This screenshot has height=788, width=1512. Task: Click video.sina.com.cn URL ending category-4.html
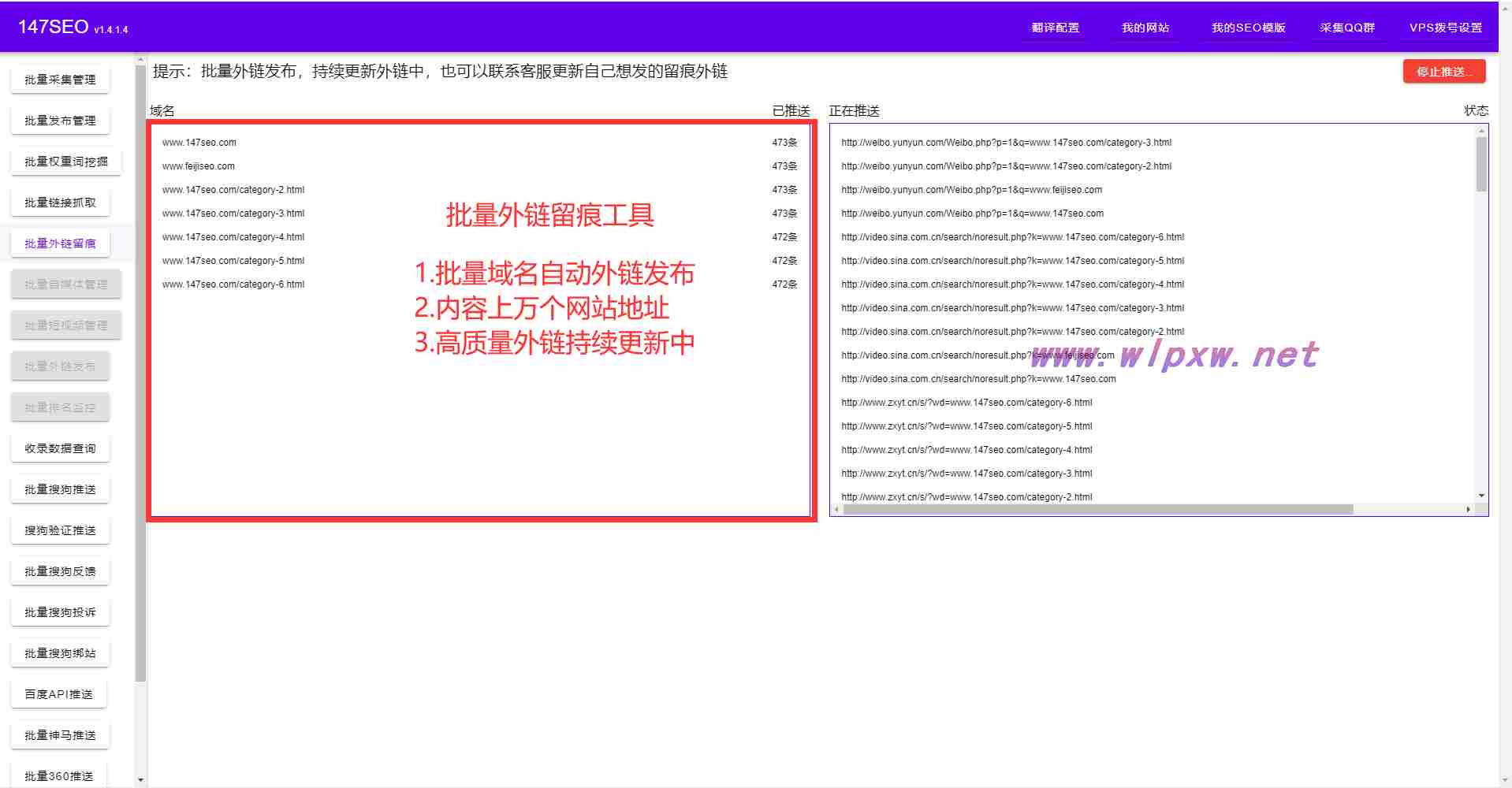point(1012,284)
